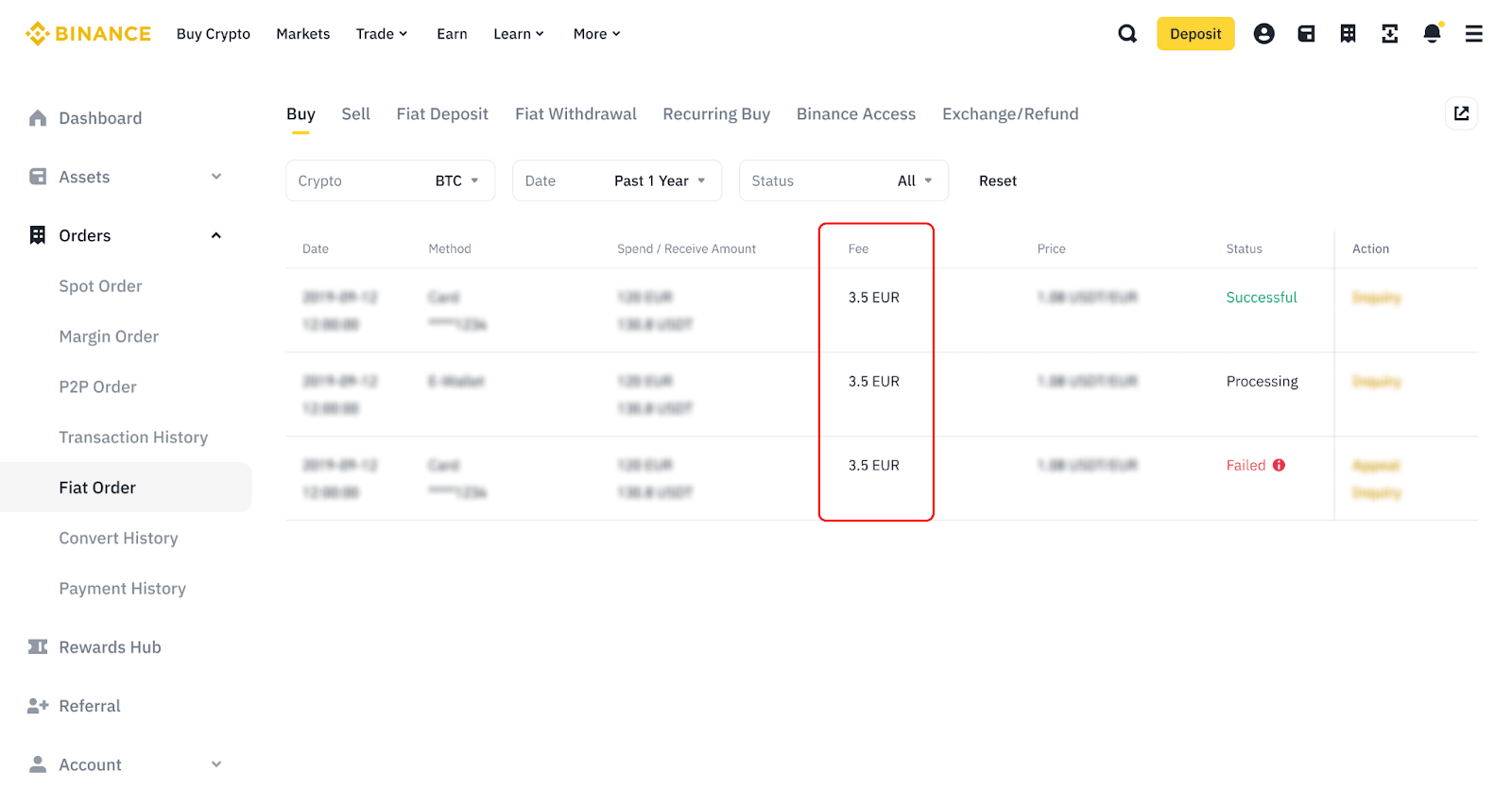Expand the Learn menu

tap(519, 34)
